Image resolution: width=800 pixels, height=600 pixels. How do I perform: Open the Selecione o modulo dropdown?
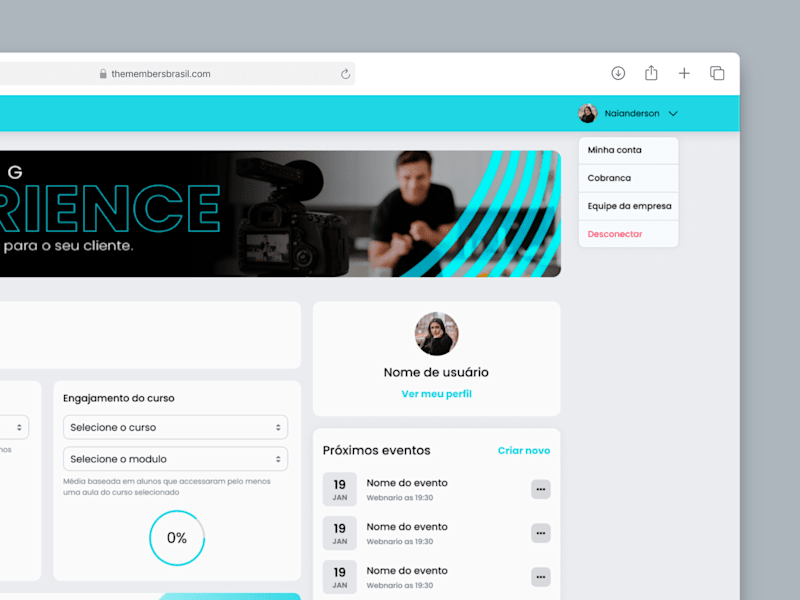(176, 459)
